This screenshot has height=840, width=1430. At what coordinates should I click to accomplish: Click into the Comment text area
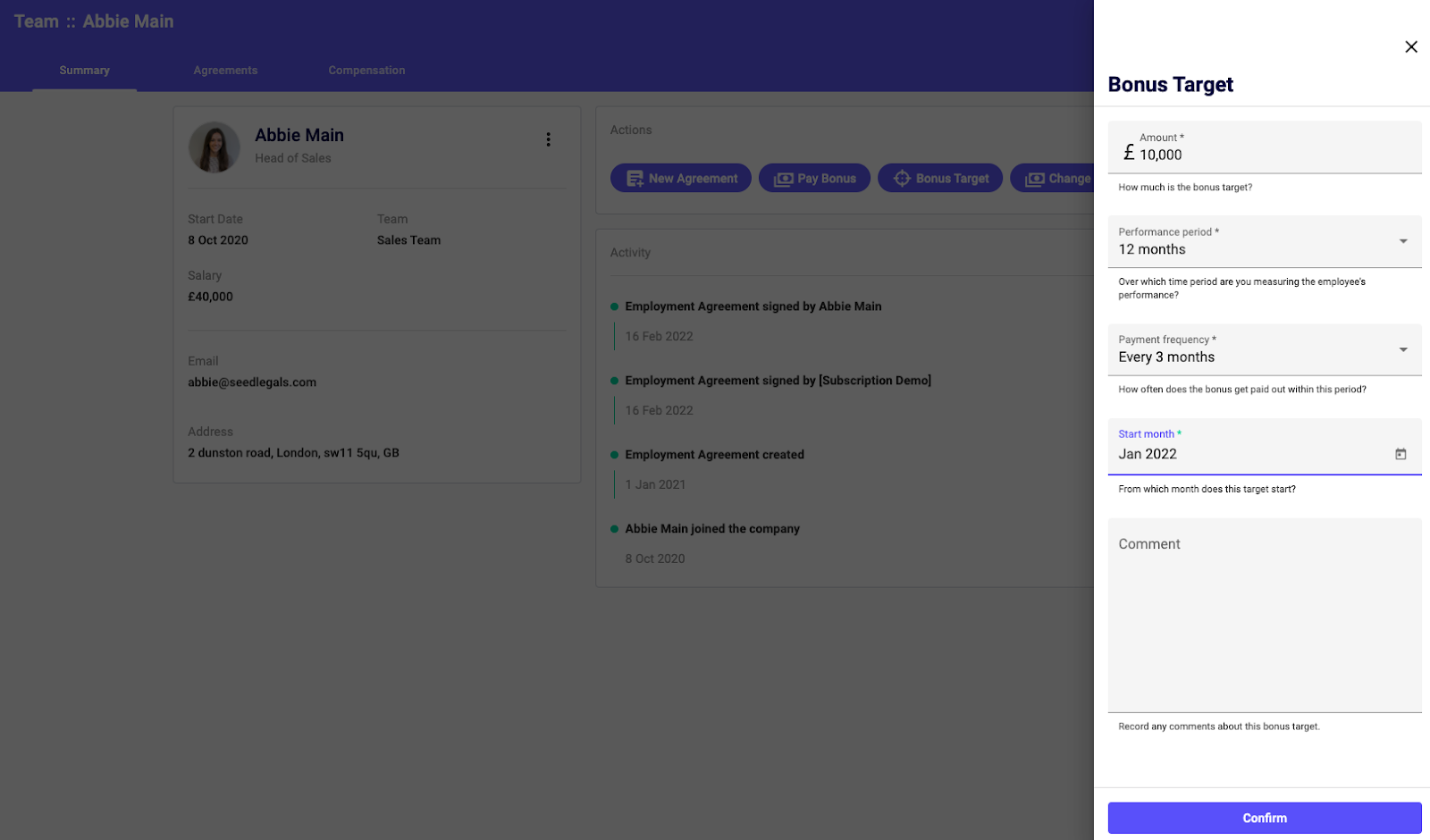[1264, 617]
